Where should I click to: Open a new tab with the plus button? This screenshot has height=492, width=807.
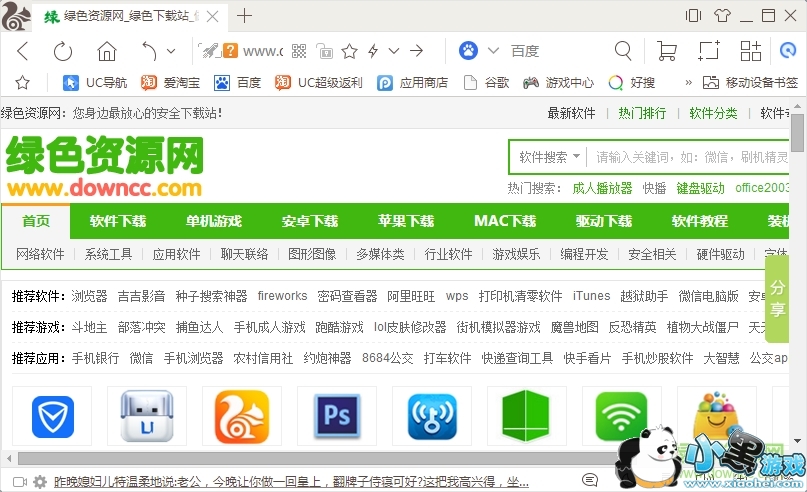(x=244, y=15)
